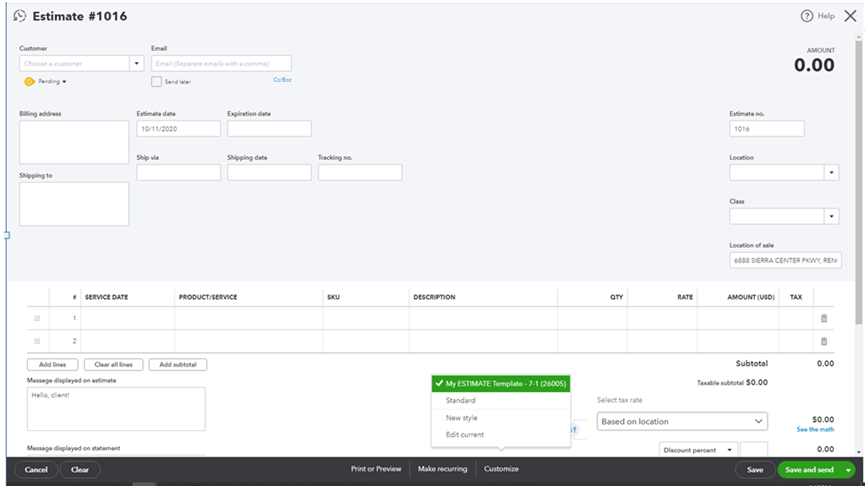Screen dimensions: 868x488
Task: Click the Location of sale field
Action: (786, 260)
